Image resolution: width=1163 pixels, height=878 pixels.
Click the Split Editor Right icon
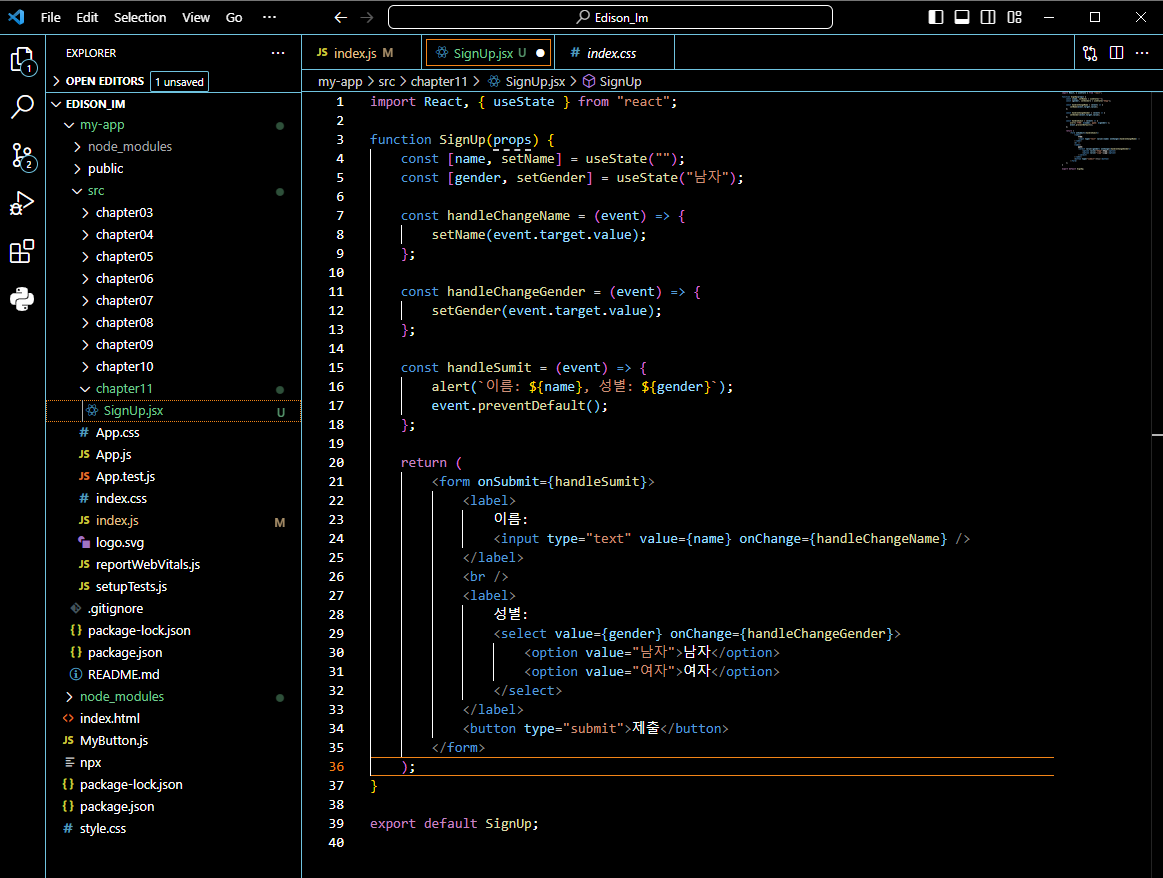[x=1116, y=53]
